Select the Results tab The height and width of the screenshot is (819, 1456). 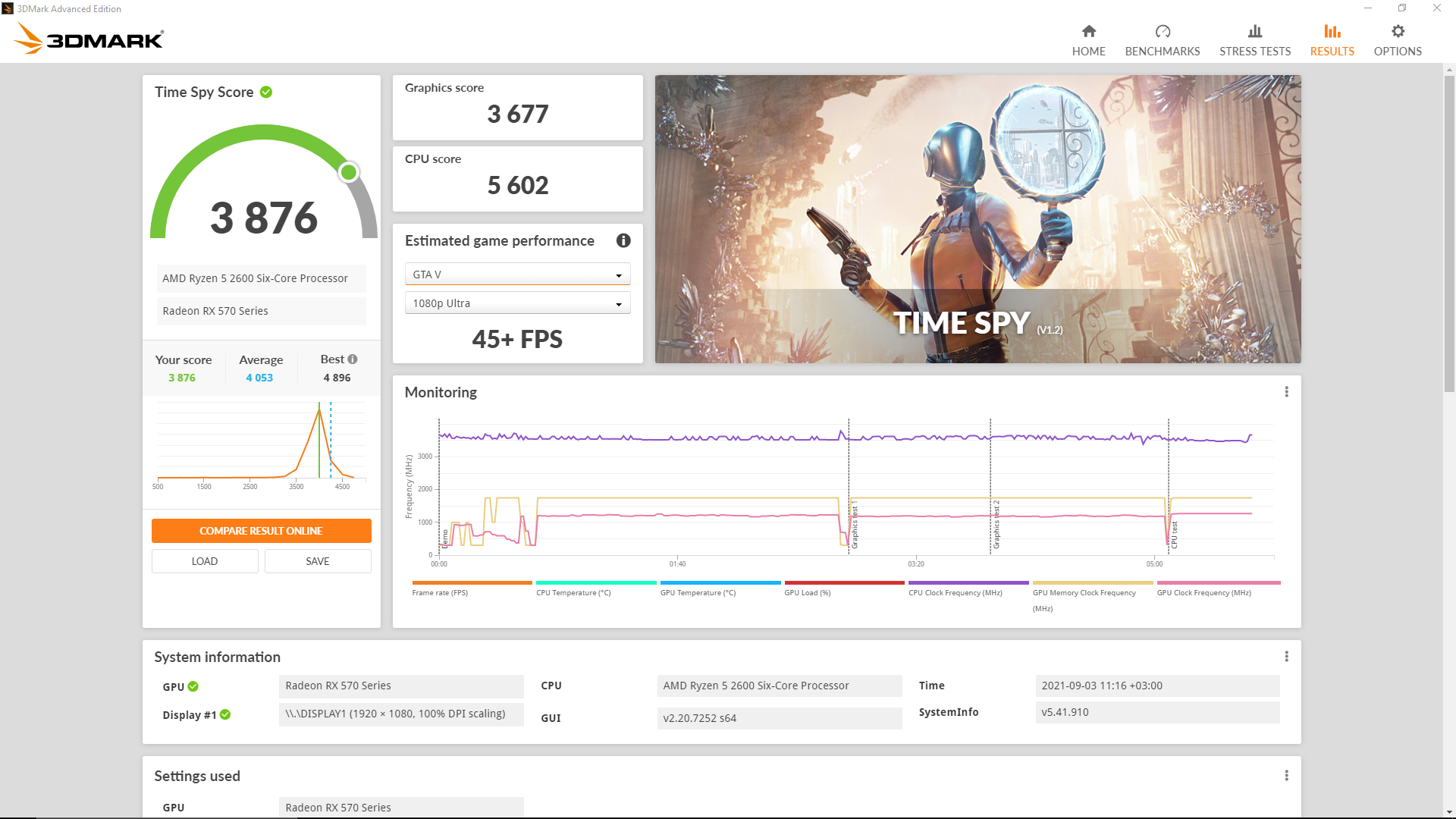(x=1332, y=40)
